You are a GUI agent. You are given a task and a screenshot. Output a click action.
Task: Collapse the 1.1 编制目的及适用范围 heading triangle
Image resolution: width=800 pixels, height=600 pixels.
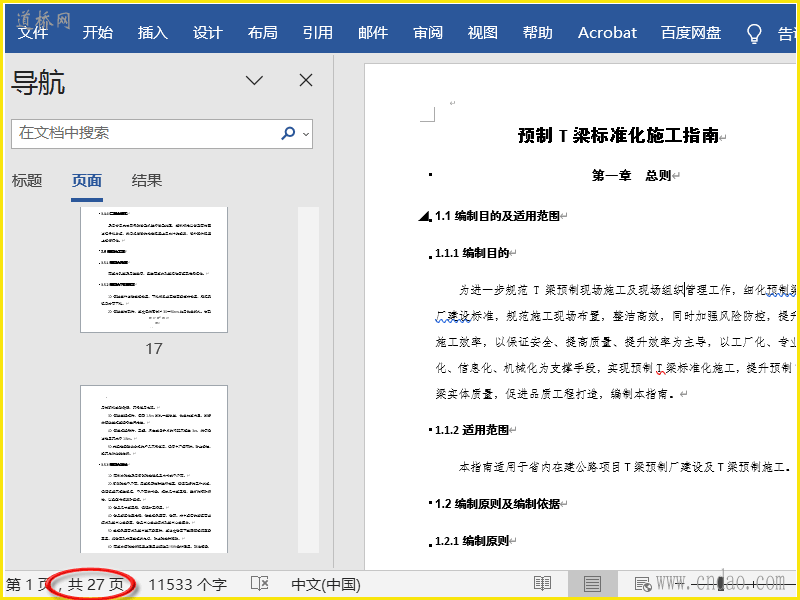[424, 217]
